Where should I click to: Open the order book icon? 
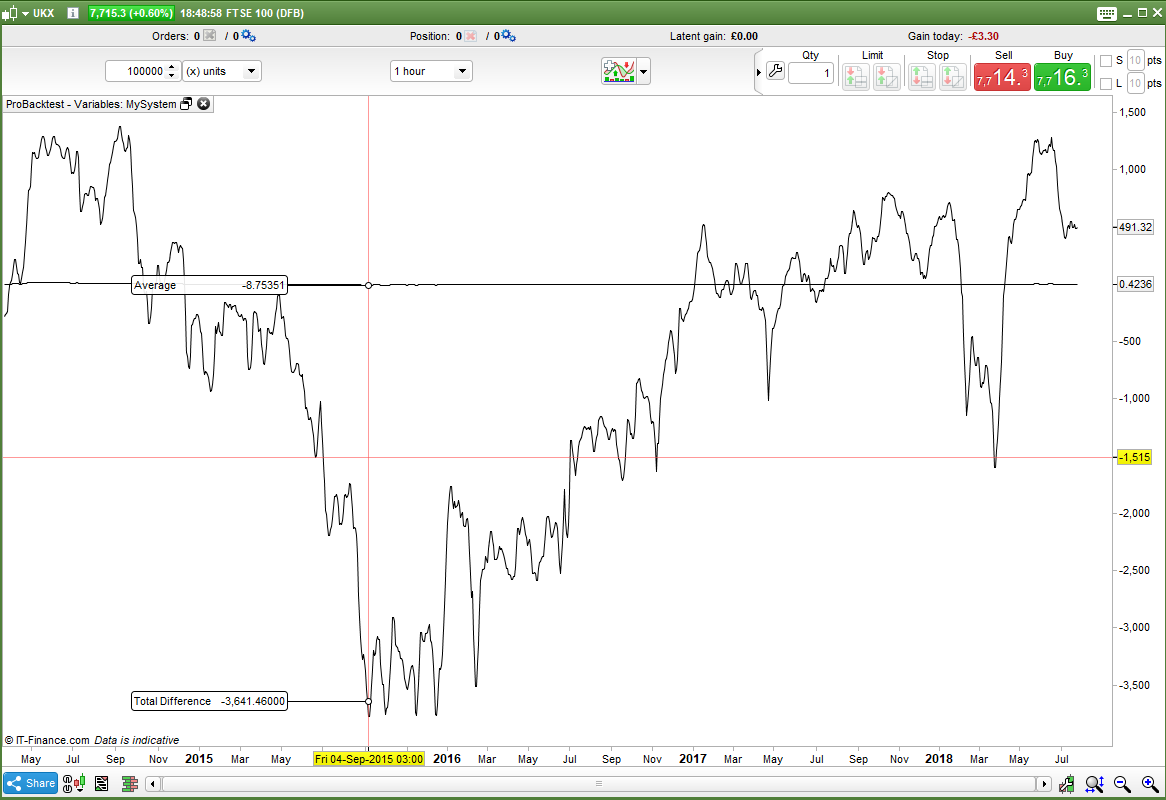tap(129, 784)
